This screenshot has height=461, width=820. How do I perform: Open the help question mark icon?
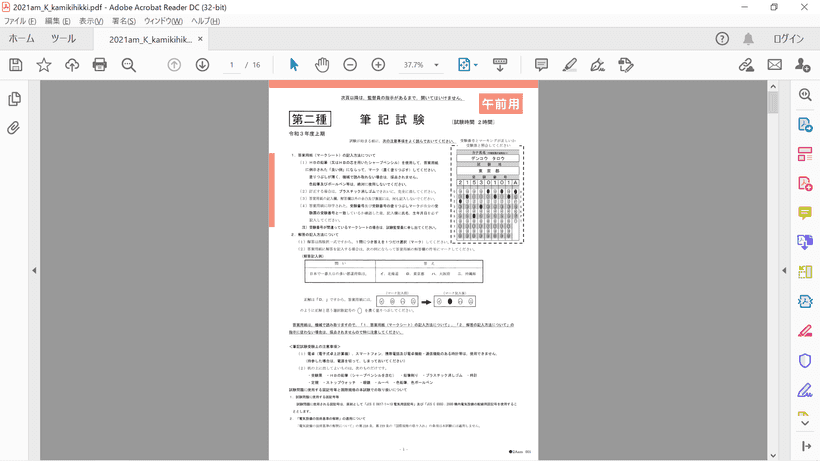[x=722, y=39]
